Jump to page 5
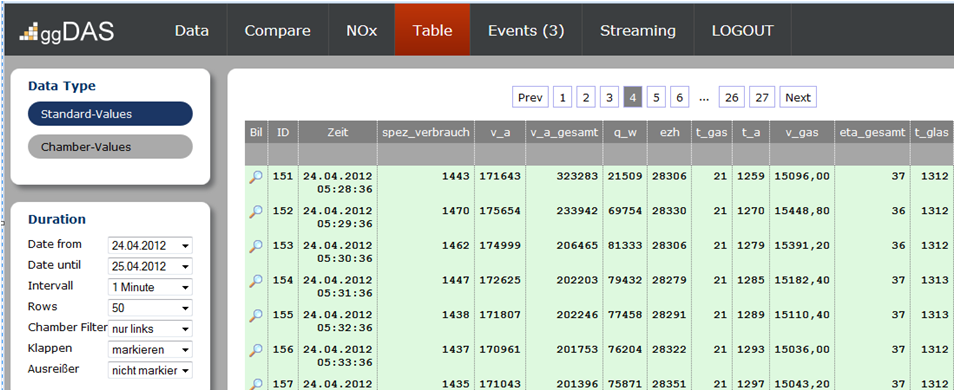The width and height of the screenshot is (955, 391). (657, 97)
